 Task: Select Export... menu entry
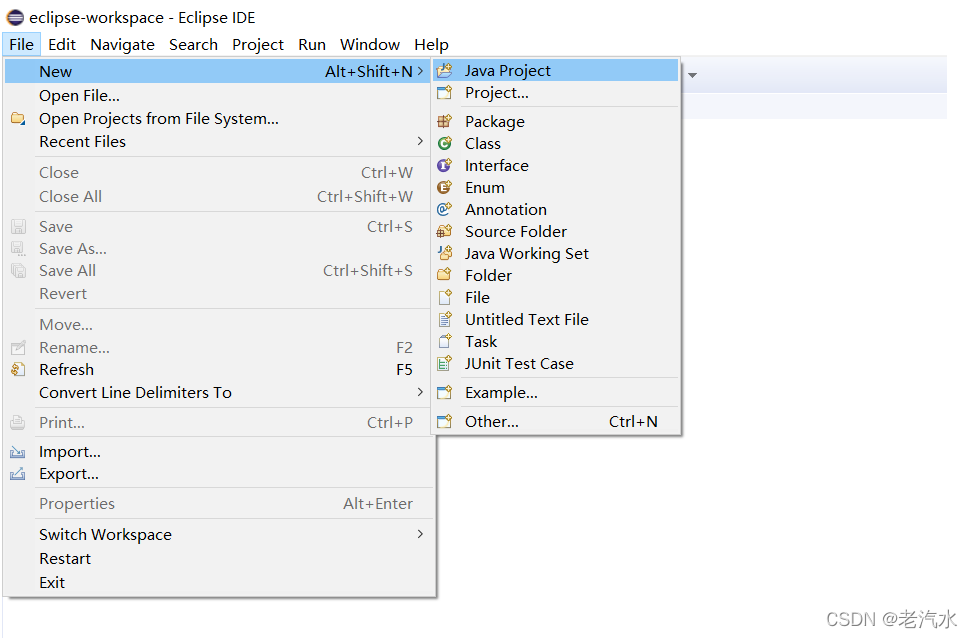[x=217, y=474]
